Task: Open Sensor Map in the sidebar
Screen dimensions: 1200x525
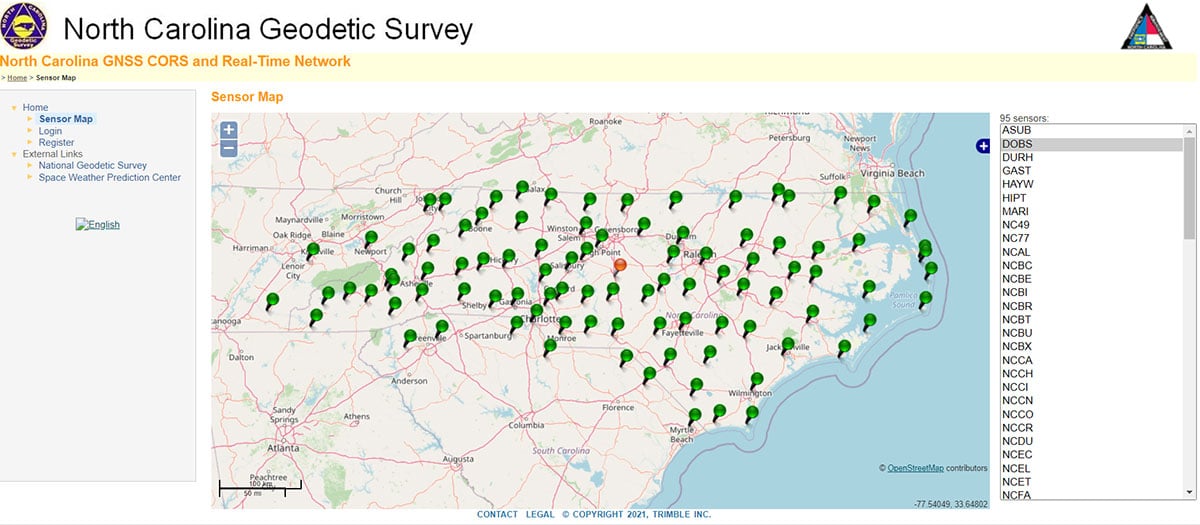Action: click(x=66, y=119)
